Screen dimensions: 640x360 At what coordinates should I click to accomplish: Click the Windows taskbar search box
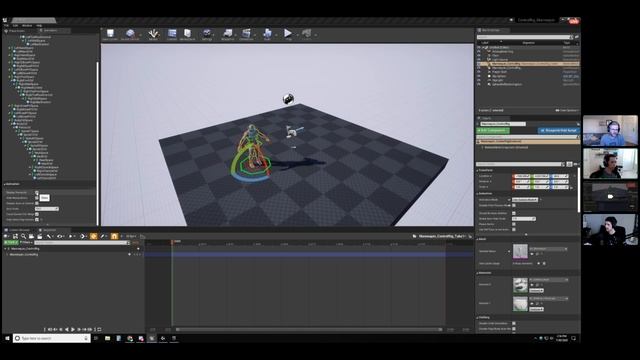click(x=51, y=338)
